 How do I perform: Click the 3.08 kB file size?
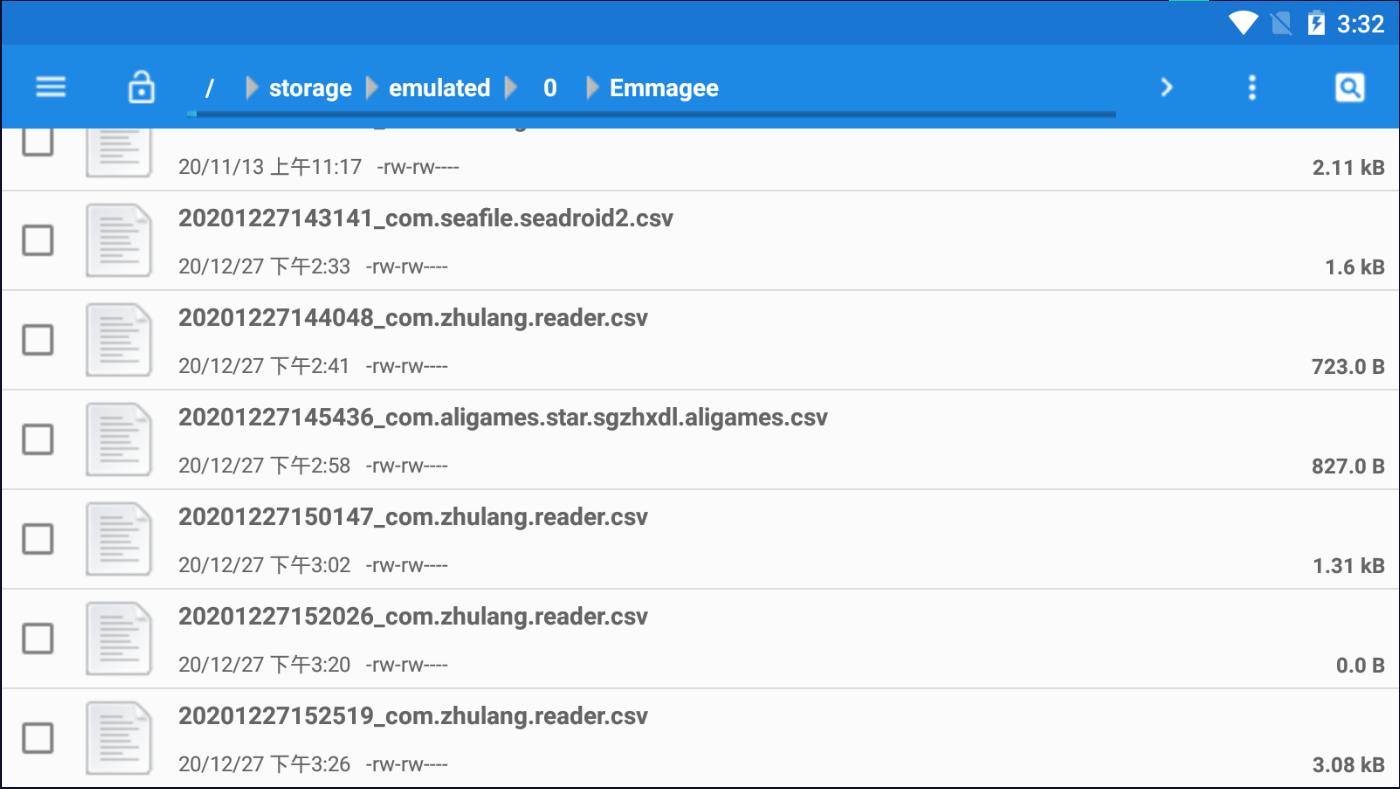(1348, 765)
